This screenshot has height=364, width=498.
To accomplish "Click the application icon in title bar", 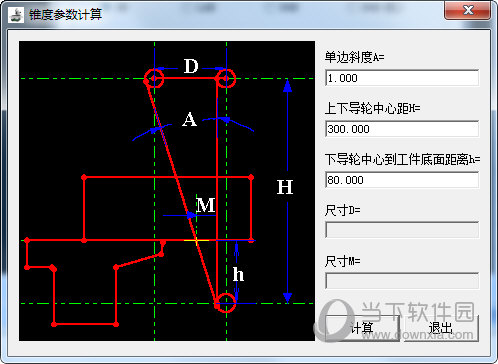I will pos(16,15).
